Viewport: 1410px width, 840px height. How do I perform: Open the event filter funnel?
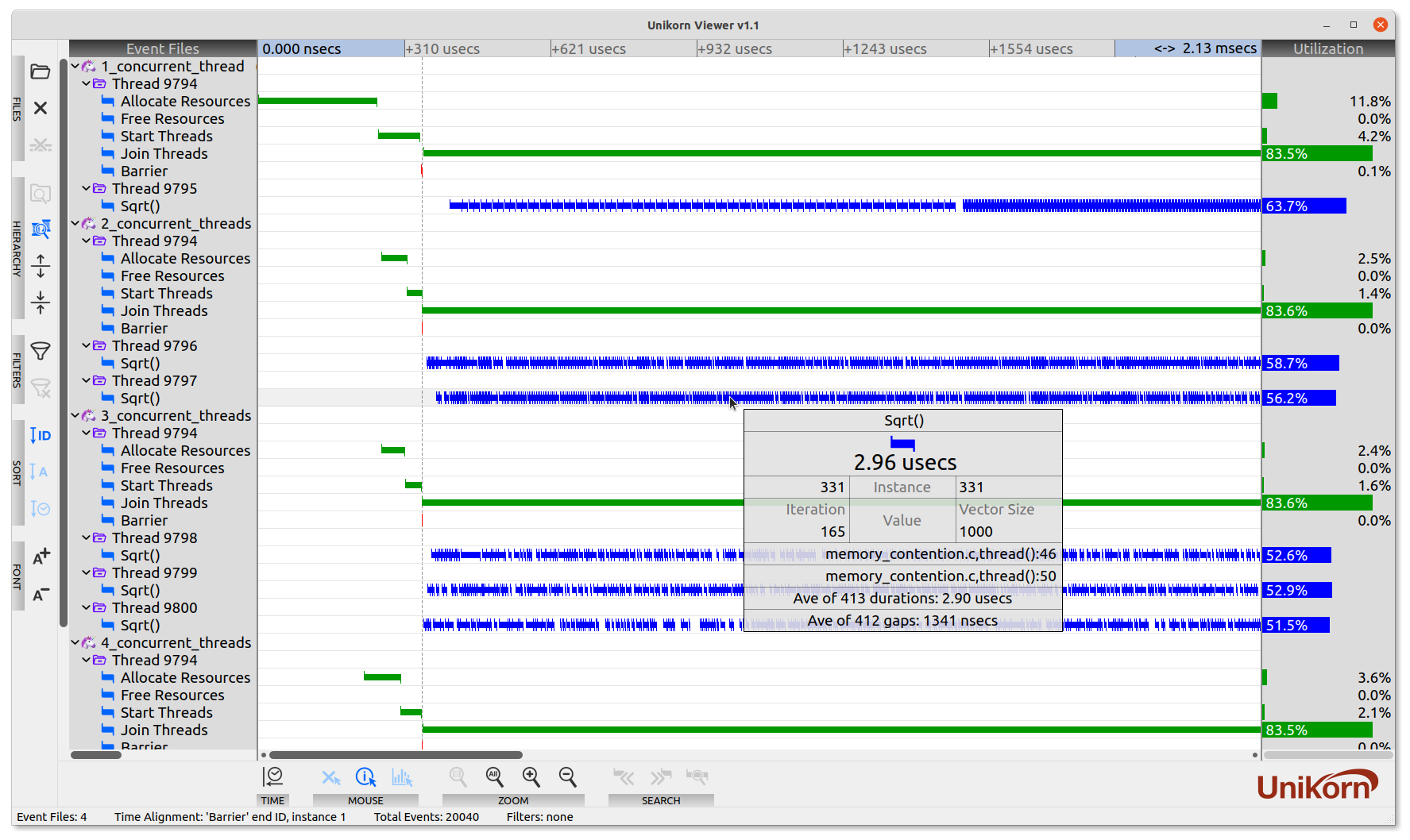click(41, 351)
